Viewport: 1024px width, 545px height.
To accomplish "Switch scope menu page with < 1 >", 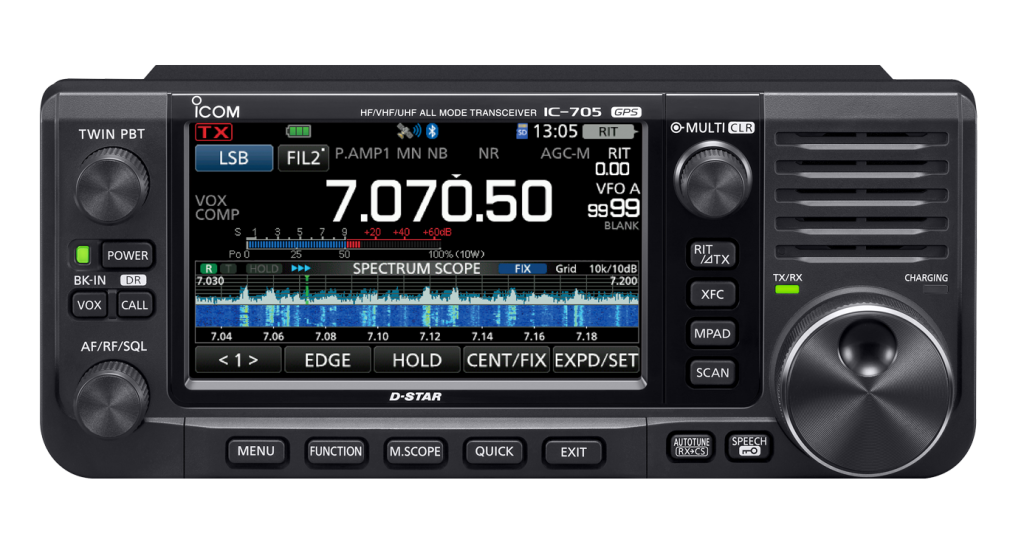I will click(x=238, y=360).
